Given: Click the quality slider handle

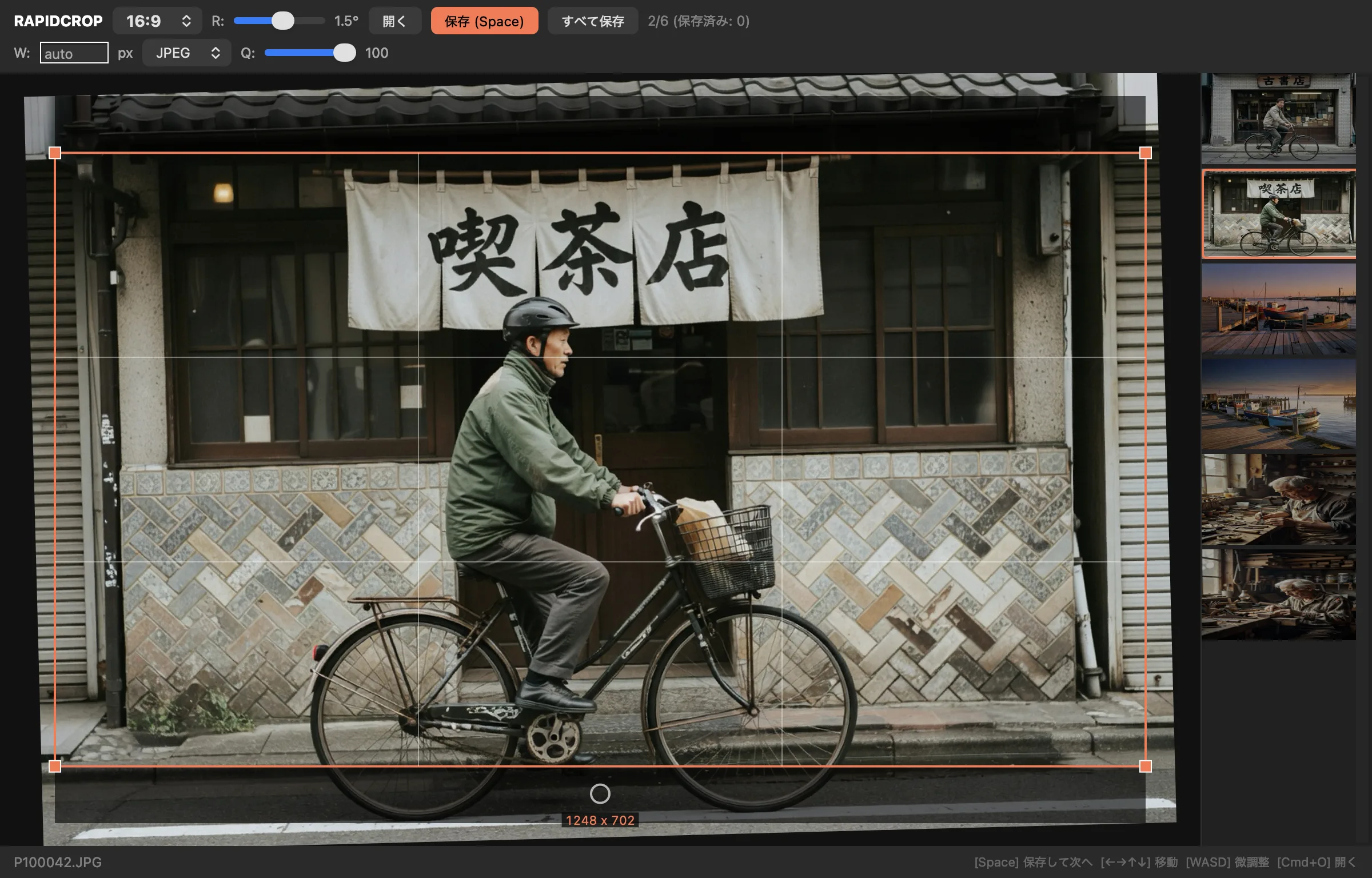Looking at the screenshot, I should (344, 53).
